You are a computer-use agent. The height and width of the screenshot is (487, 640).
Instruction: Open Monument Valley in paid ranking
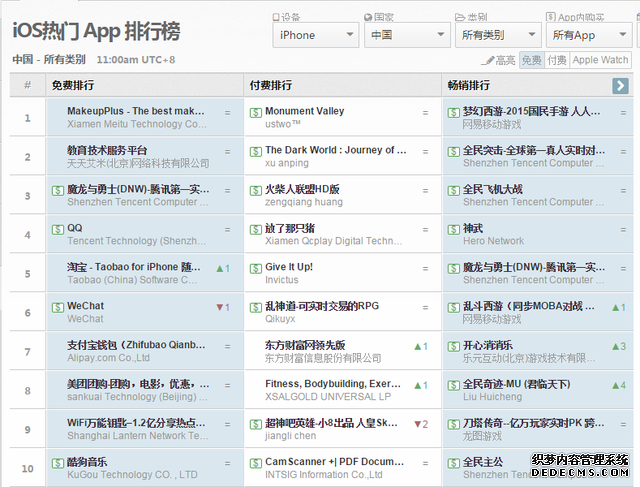(x=304, y=111)
